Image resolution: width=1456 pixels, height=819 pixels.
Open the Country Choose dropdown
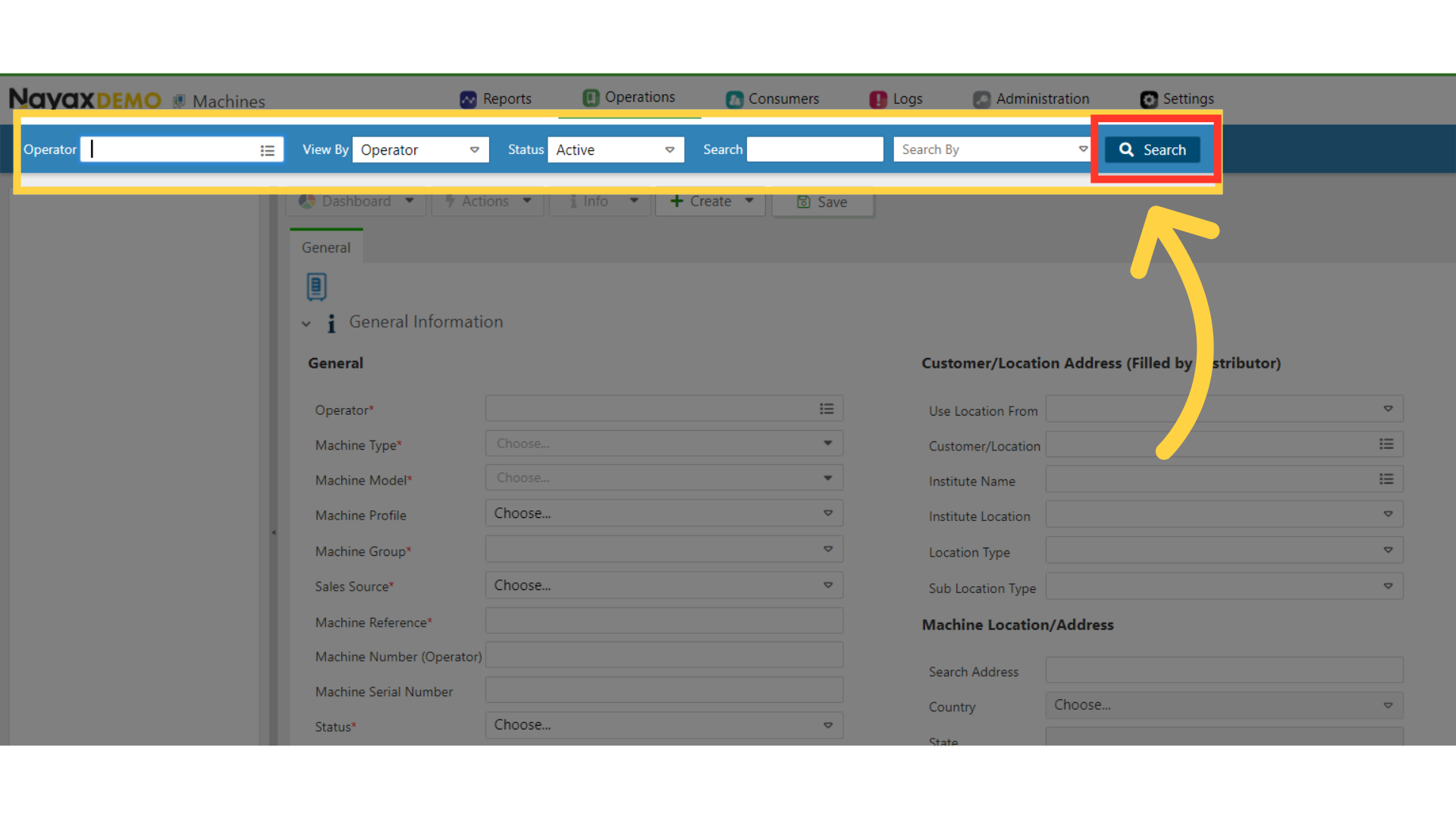[1225, 705]
